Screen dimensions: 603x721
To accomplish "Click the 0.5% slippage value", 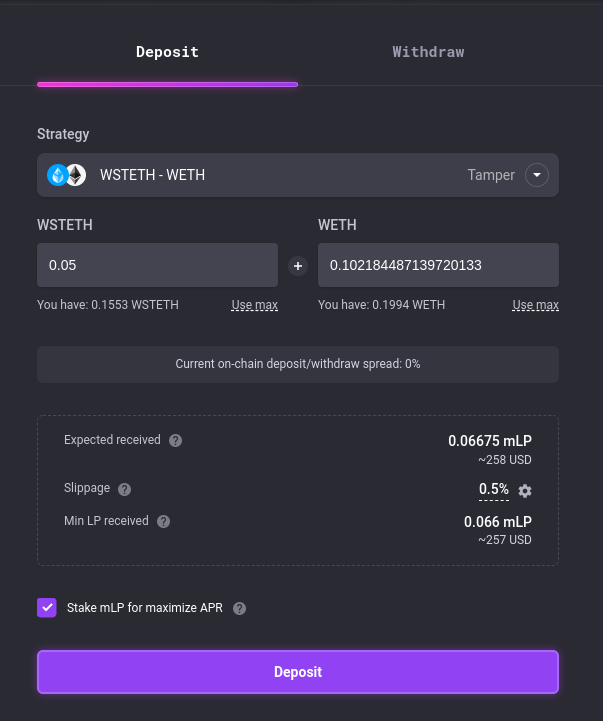I will tap(494, 489).
